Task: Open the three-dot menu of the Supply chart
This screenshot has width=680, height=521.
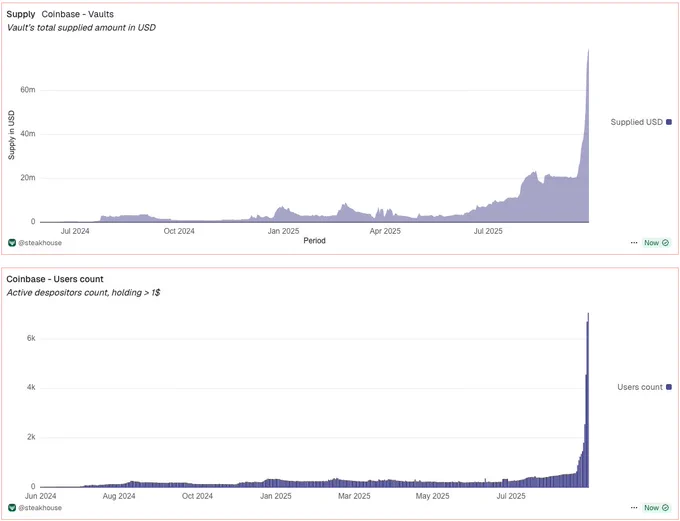Action: (634, 242)
